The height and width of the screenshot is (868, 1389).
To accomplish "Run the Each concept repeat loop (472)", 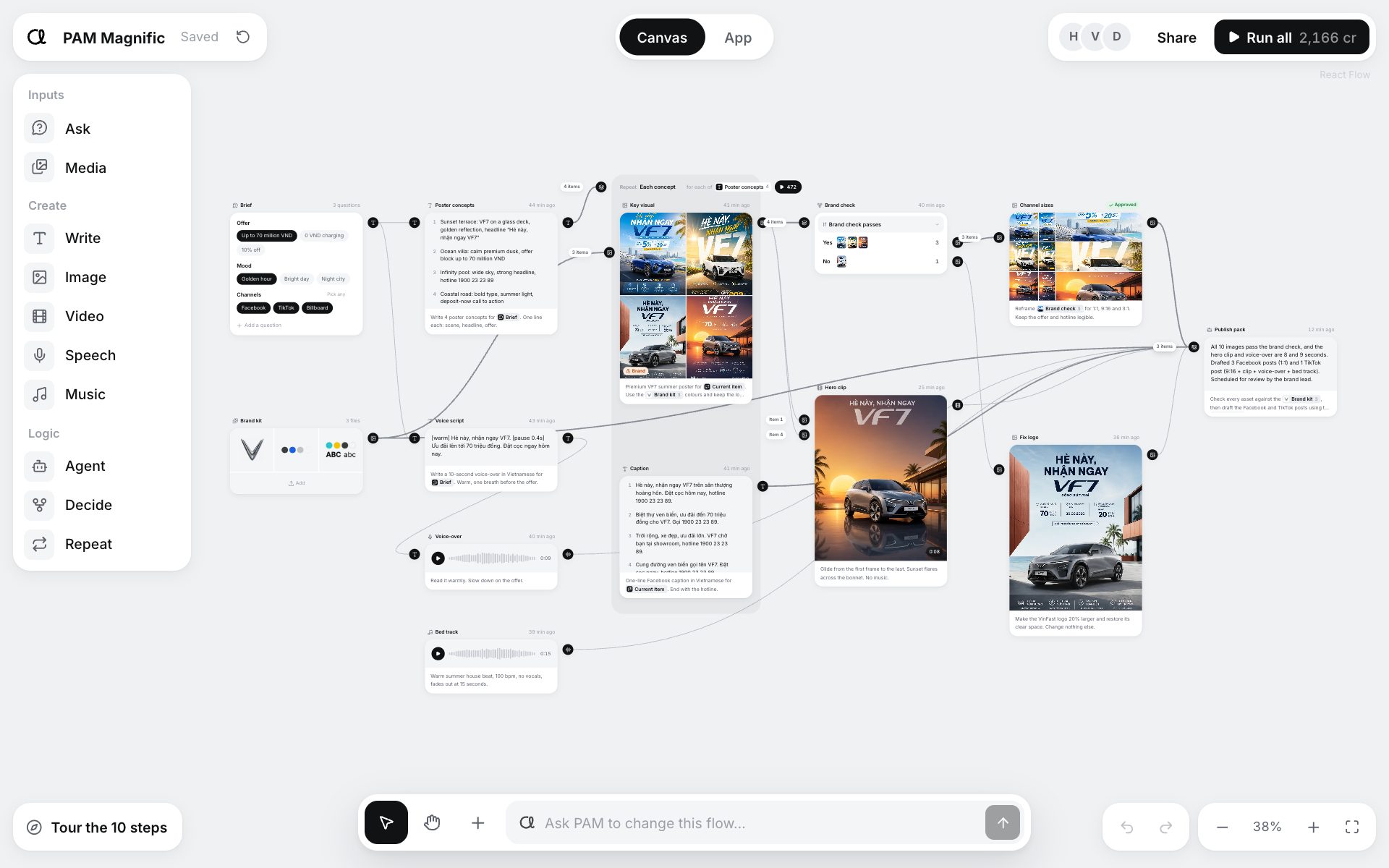I will point(788,187).
